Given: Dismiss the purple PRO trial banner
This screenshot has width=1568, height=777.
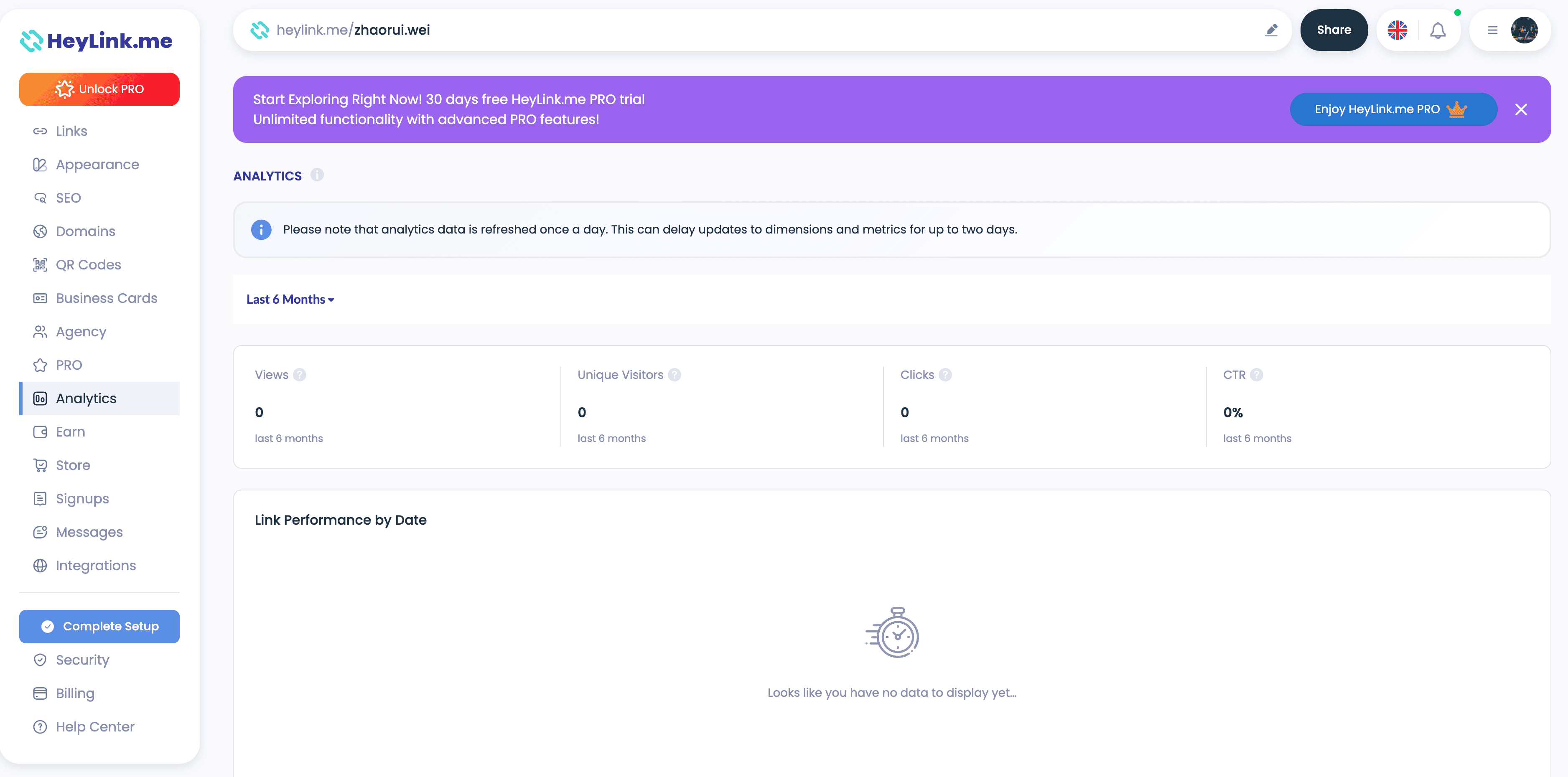Looking at the screenshot, I should coord(1520,109).
